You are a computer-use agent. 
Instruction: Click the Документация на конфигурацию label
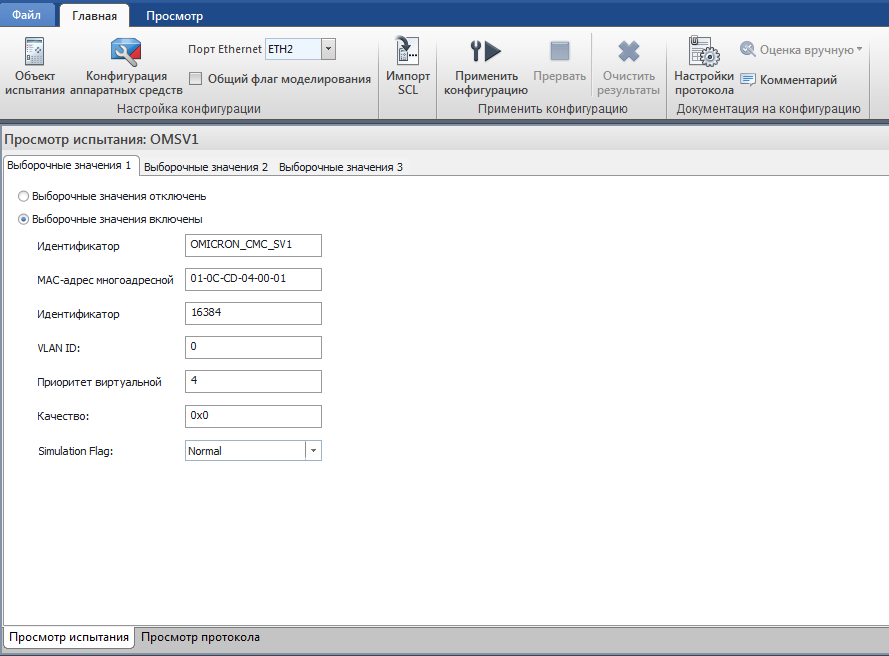pyautogui.click(x=768, y=109)
